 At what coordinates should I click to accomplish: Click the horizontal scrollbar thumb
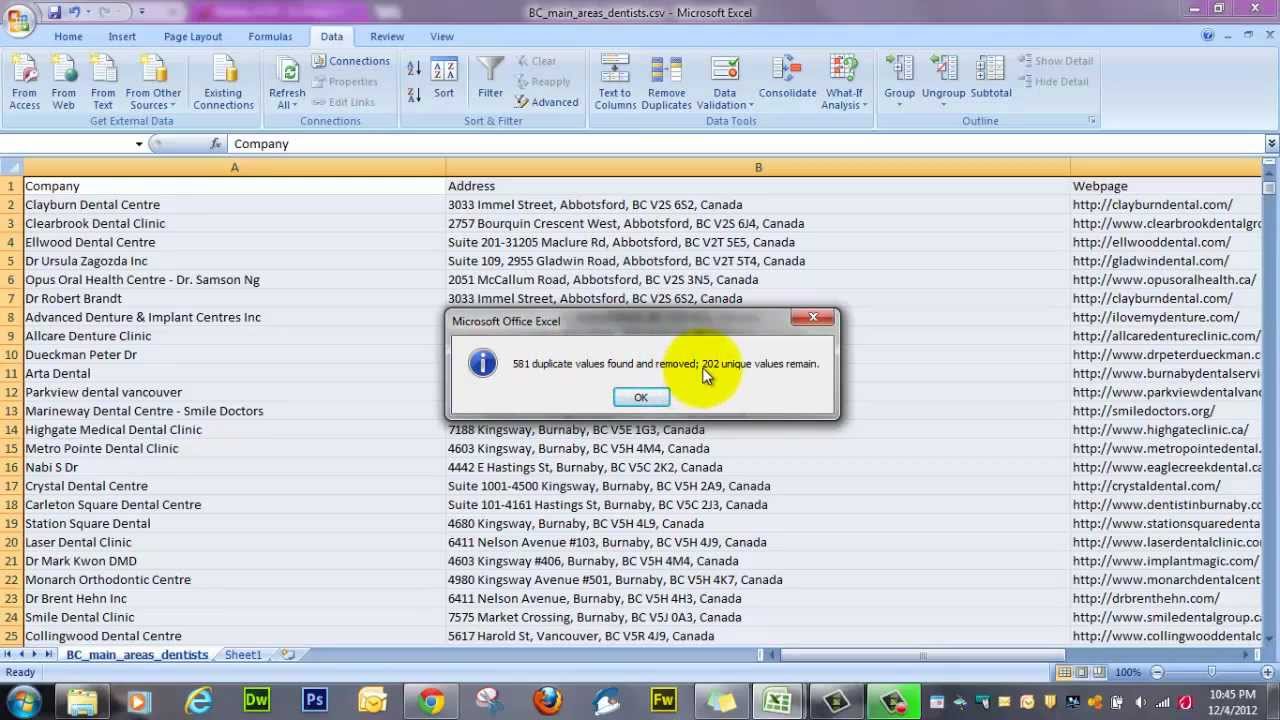923,655
